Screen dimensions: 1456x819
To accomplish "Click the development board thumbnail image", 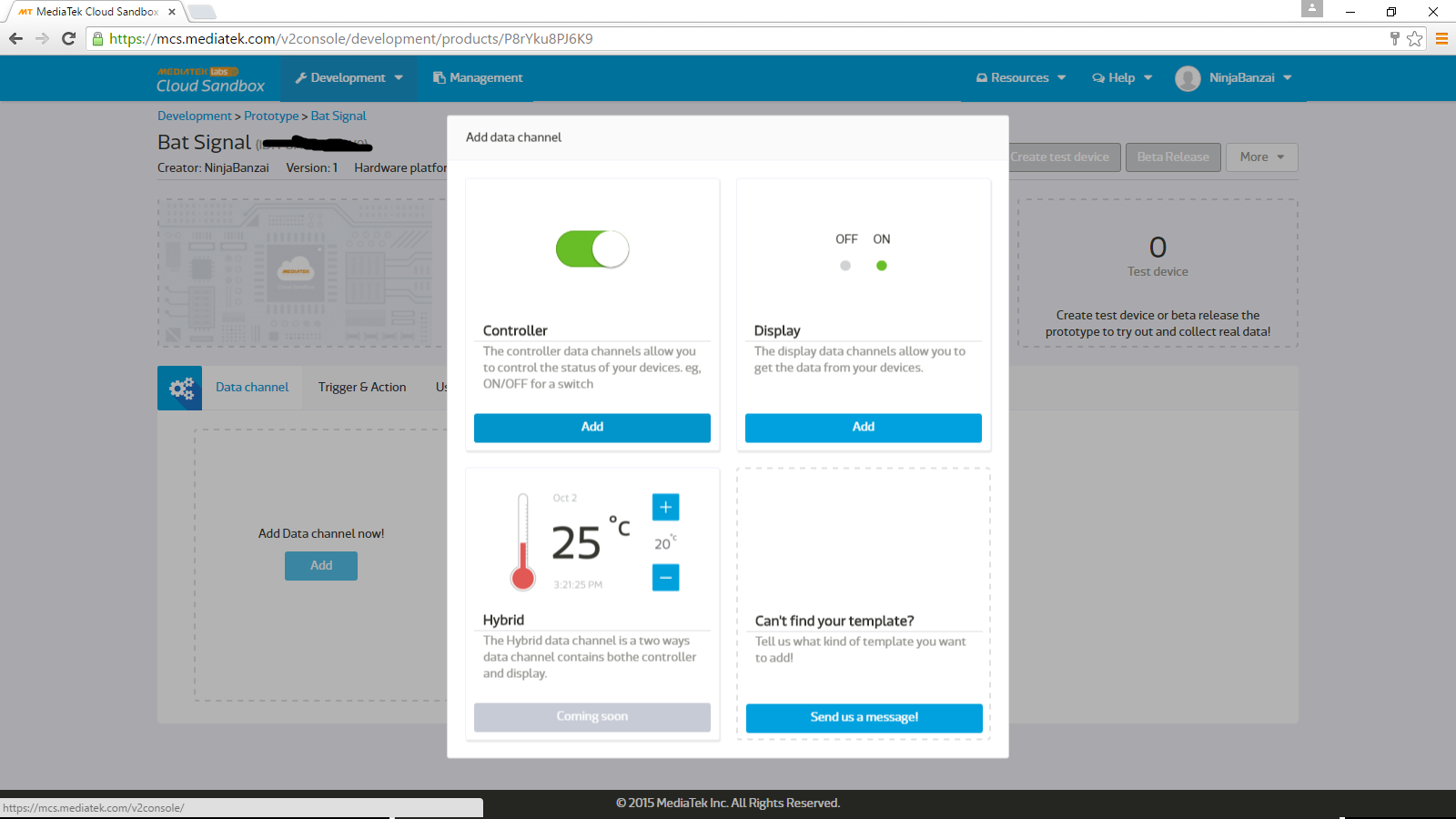I will click(302, 273).
